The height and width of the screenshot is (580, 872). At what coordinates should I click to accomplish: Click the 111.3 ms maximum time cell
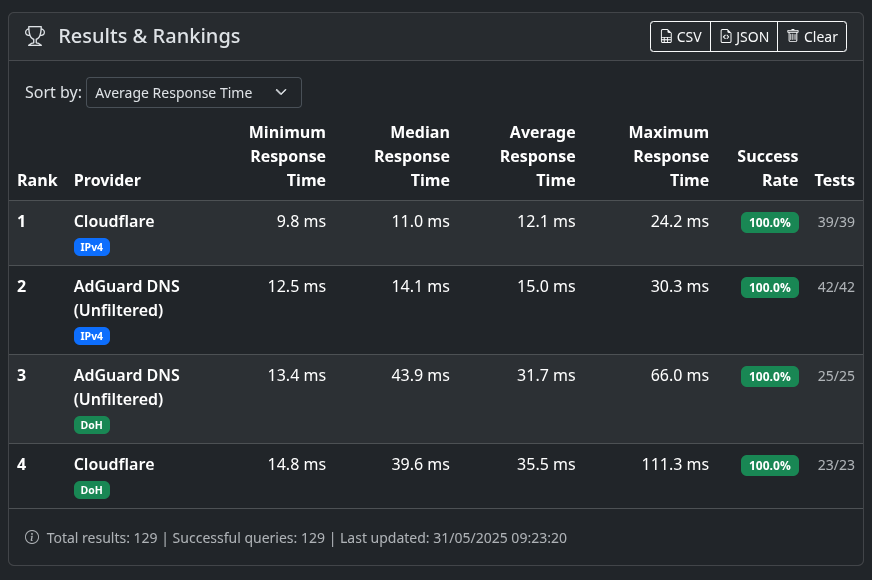coord(675,464)
